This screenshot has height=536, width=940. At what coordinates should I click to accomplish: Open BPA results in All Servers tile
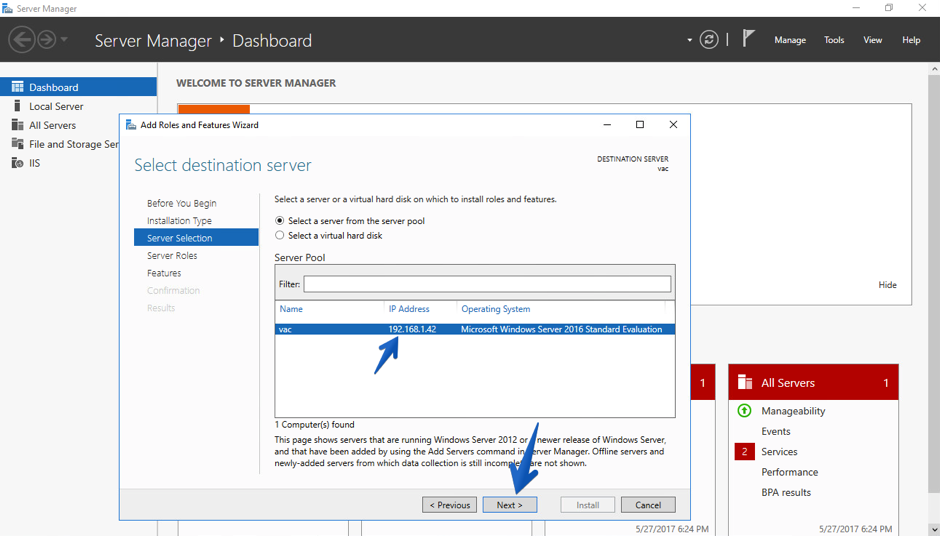[x=786, y=492]
